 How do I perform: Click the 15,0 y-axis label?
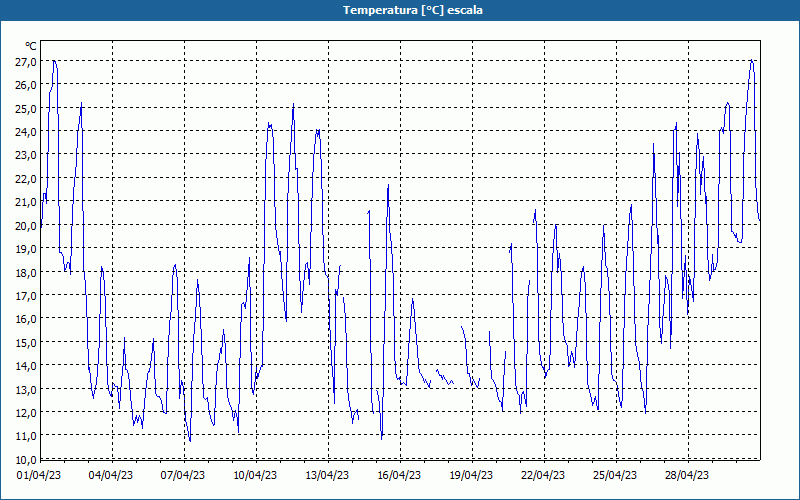click(x=27, y=342)
